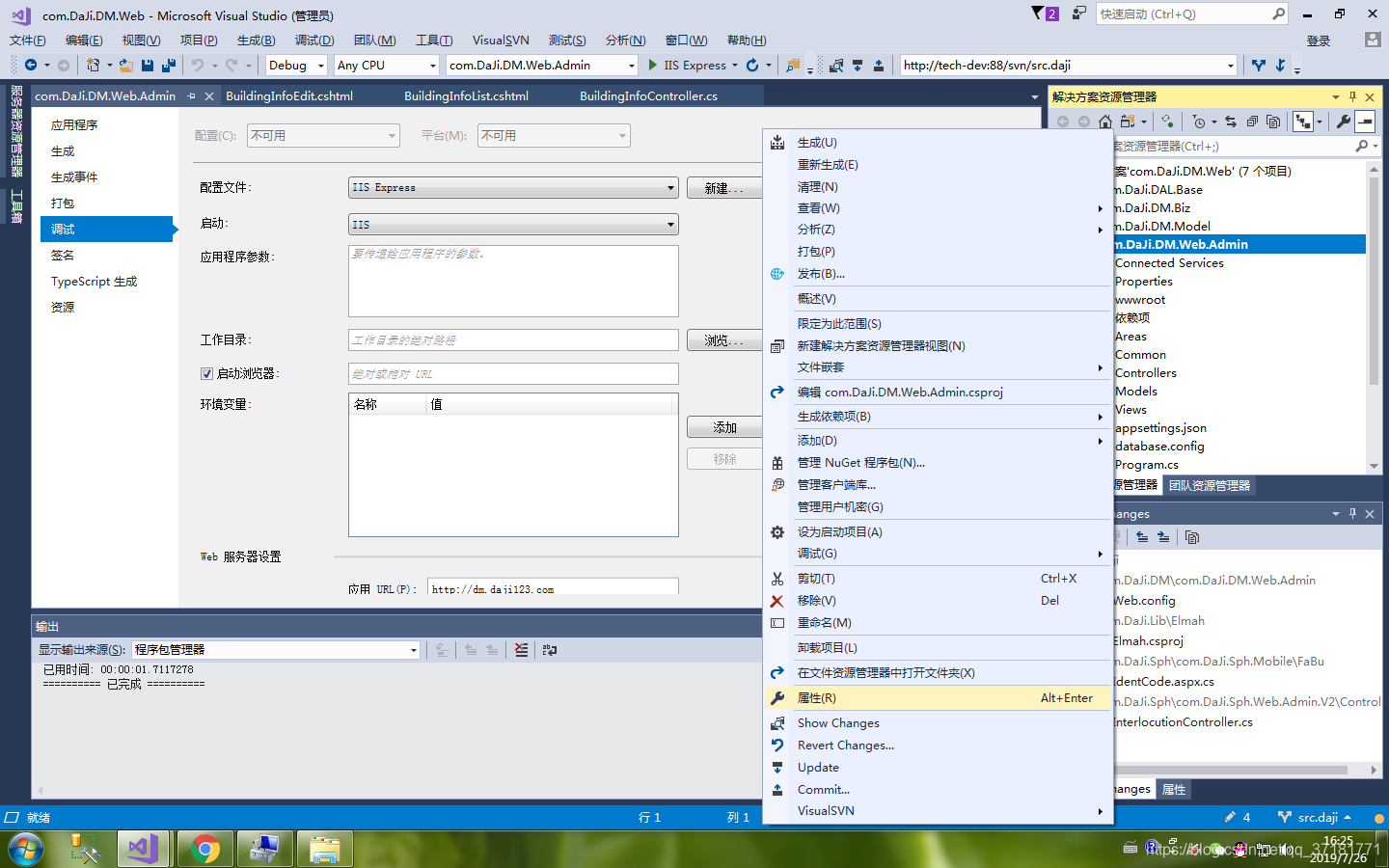
Task: Open Chrome from the taskbar
Action: (x=204, y=849)
